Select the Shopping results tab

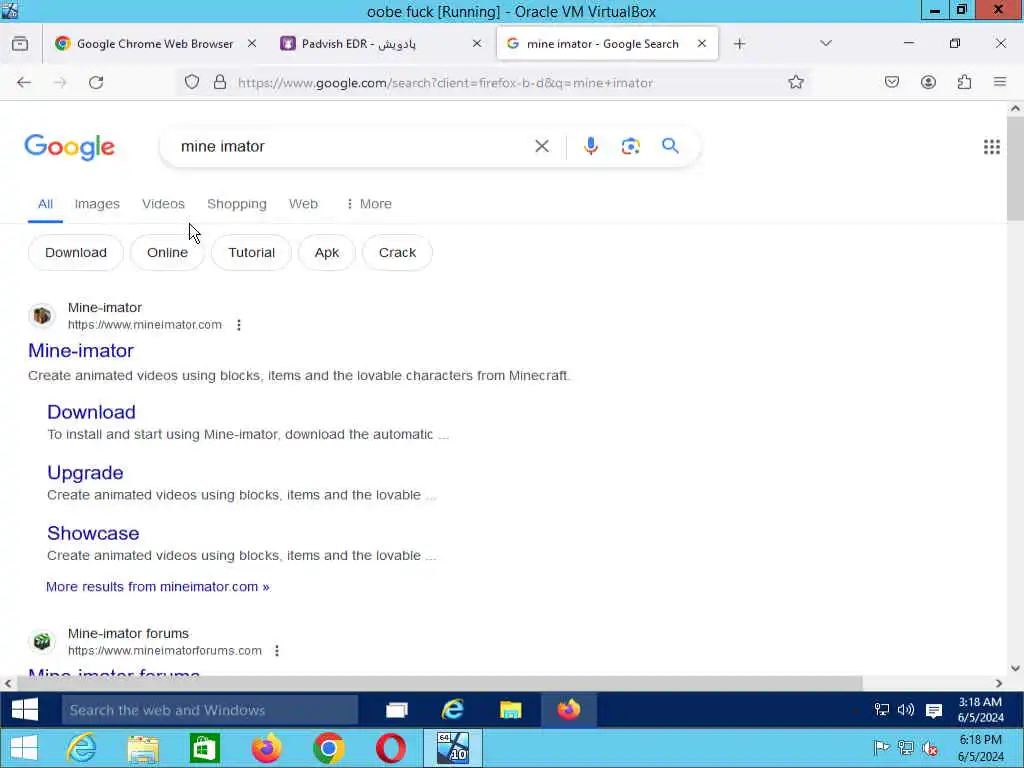(x=237, y=204)
